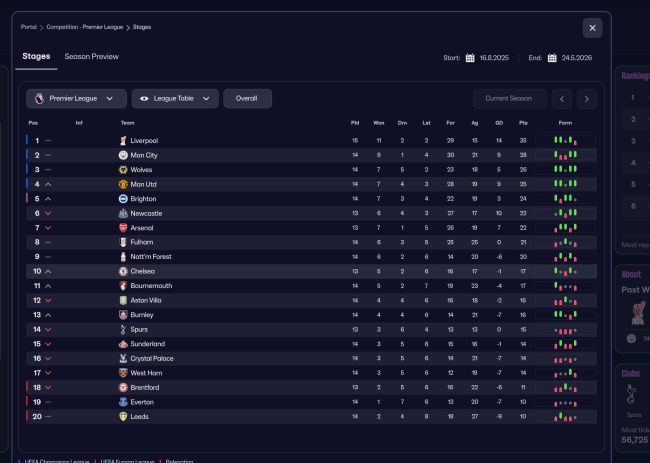650x463 pixels.
Task: Open the end date calendar icon
Action: pos(552,58)
